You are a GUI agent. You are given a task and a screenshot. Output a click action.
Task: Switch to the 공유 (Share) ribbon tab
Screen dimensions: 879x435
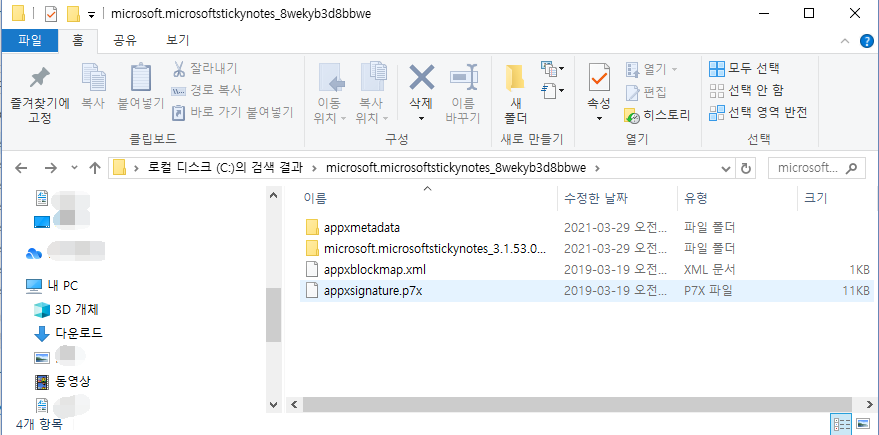click(125, 40)
